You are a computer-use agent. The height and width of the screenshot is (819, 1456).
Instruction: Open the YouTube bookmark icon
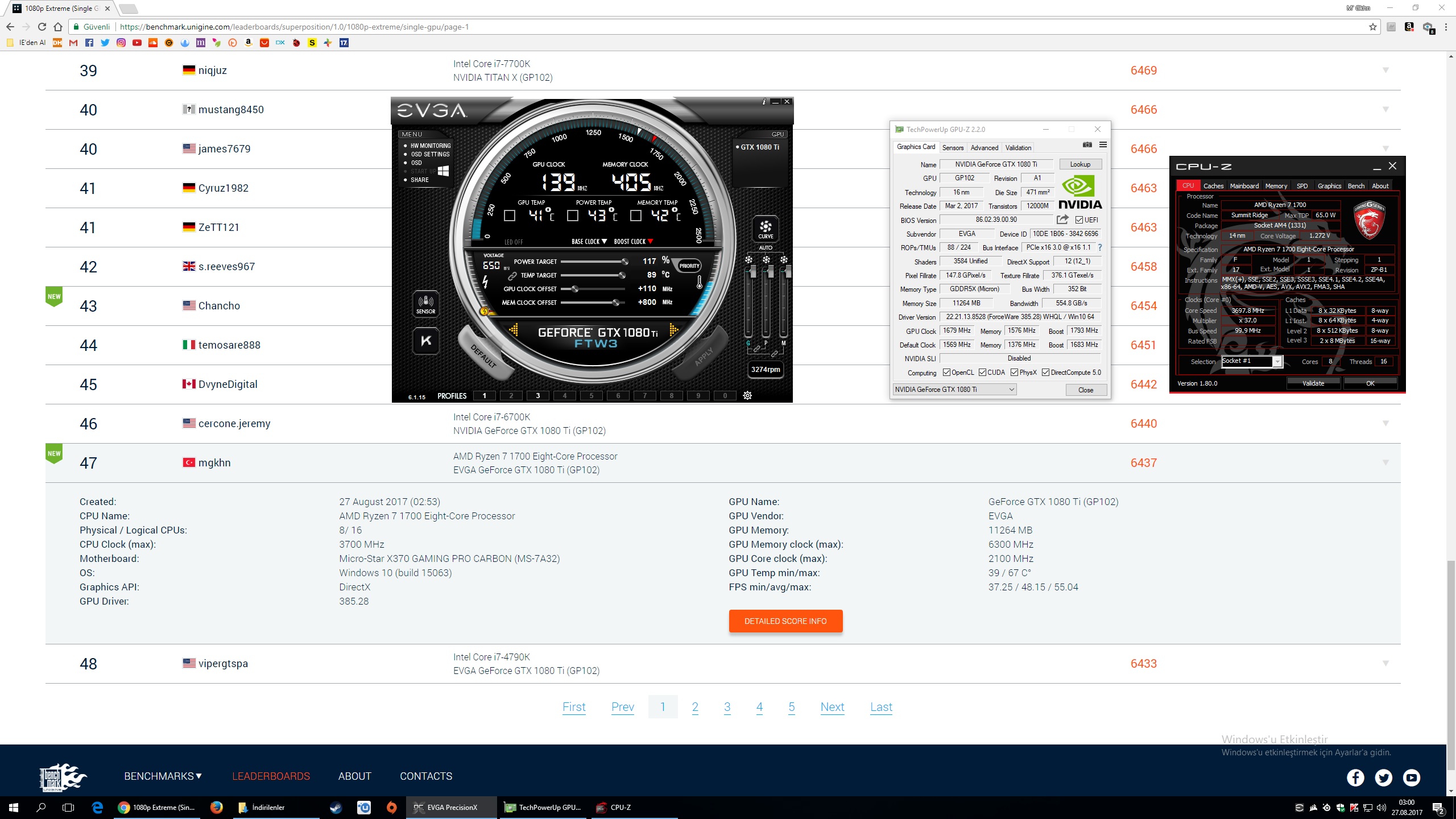(137, 43)
